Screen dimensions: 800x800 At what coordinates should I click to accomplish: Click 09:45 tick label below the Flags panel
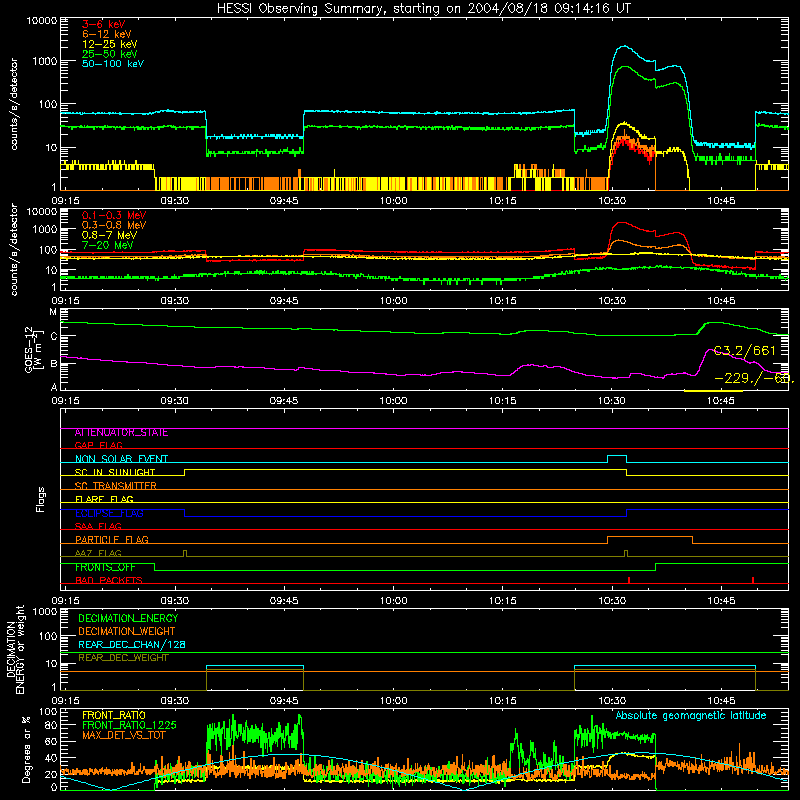(284, 601)
